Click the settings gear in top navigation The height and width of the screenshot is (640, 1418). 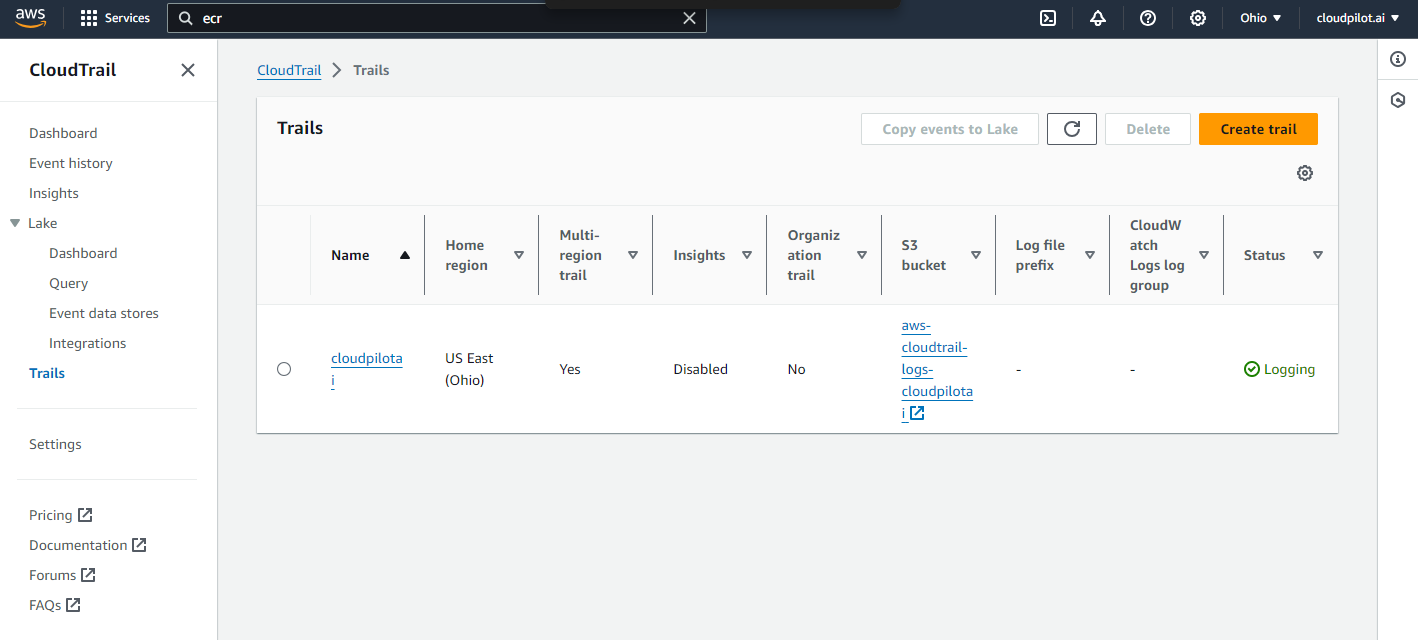tap(1198, 18)
